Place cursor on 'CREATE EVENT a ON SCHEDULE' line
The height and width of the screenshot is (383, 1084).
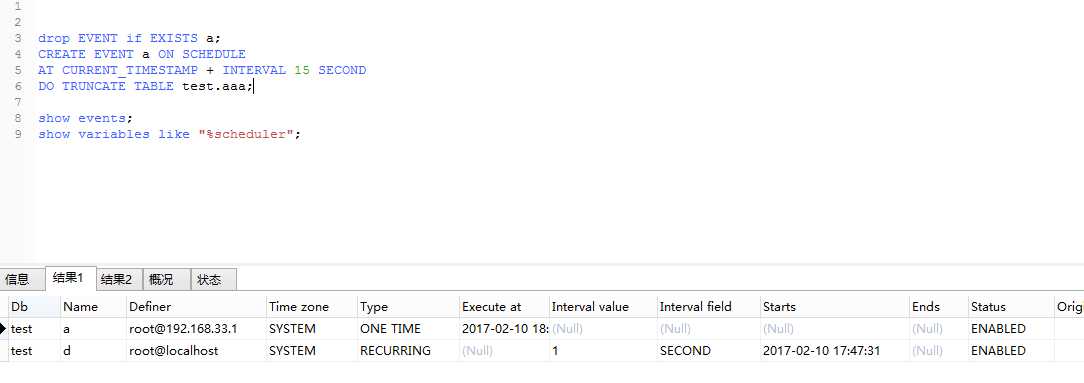coord(142,54)
